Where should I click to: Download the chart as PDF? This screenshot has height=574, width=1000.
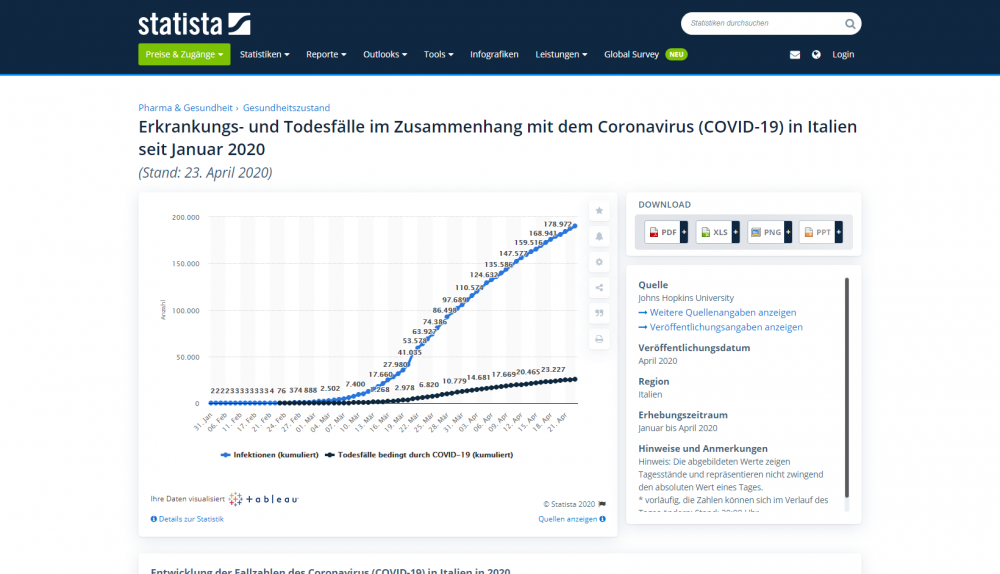pos(664,232)
